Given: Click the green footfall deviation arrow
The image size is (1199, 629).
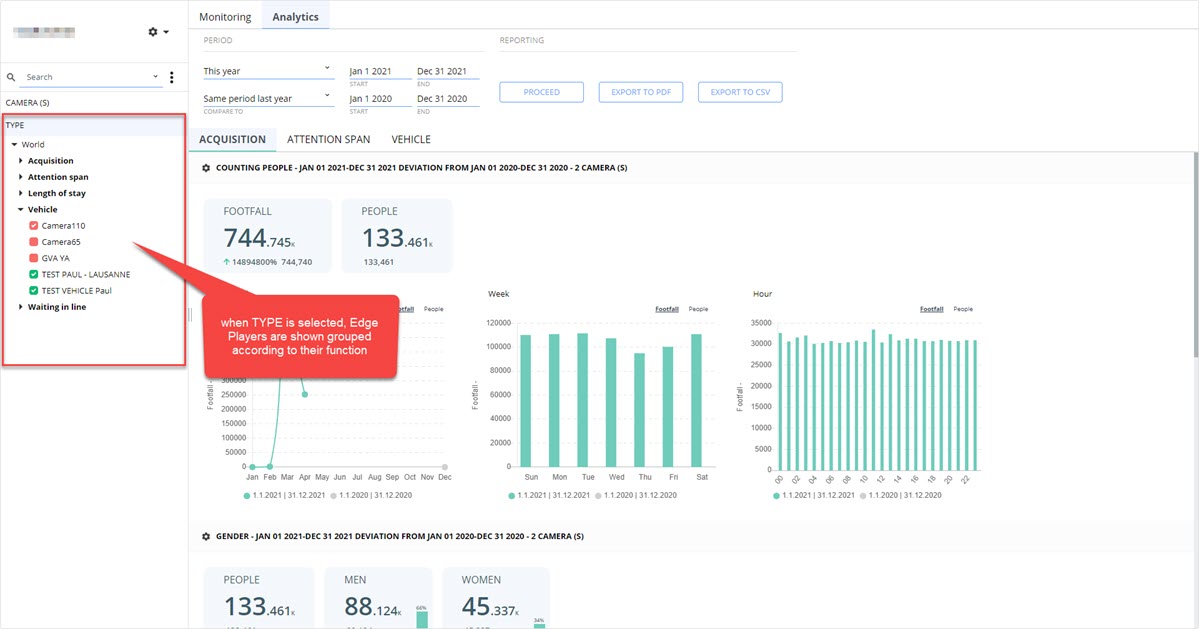Looking at the screenshot, I should (x=226, y=262).
